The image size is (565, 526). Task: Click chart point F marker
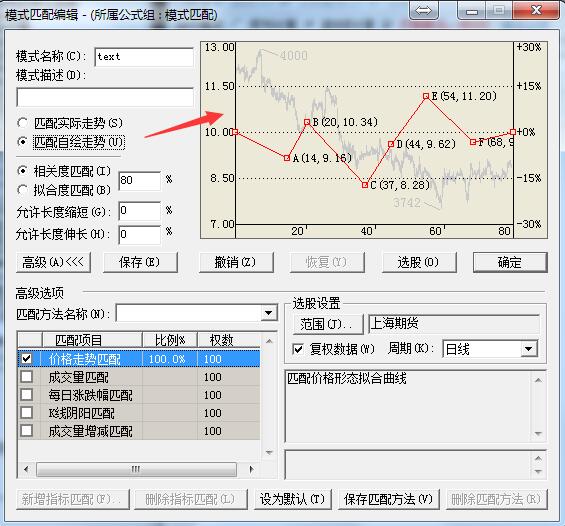[473, 142]
